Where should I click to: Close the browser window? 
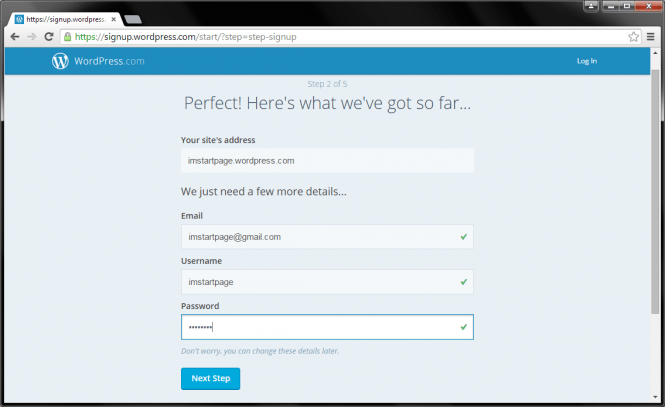click(x=648, y=6)
